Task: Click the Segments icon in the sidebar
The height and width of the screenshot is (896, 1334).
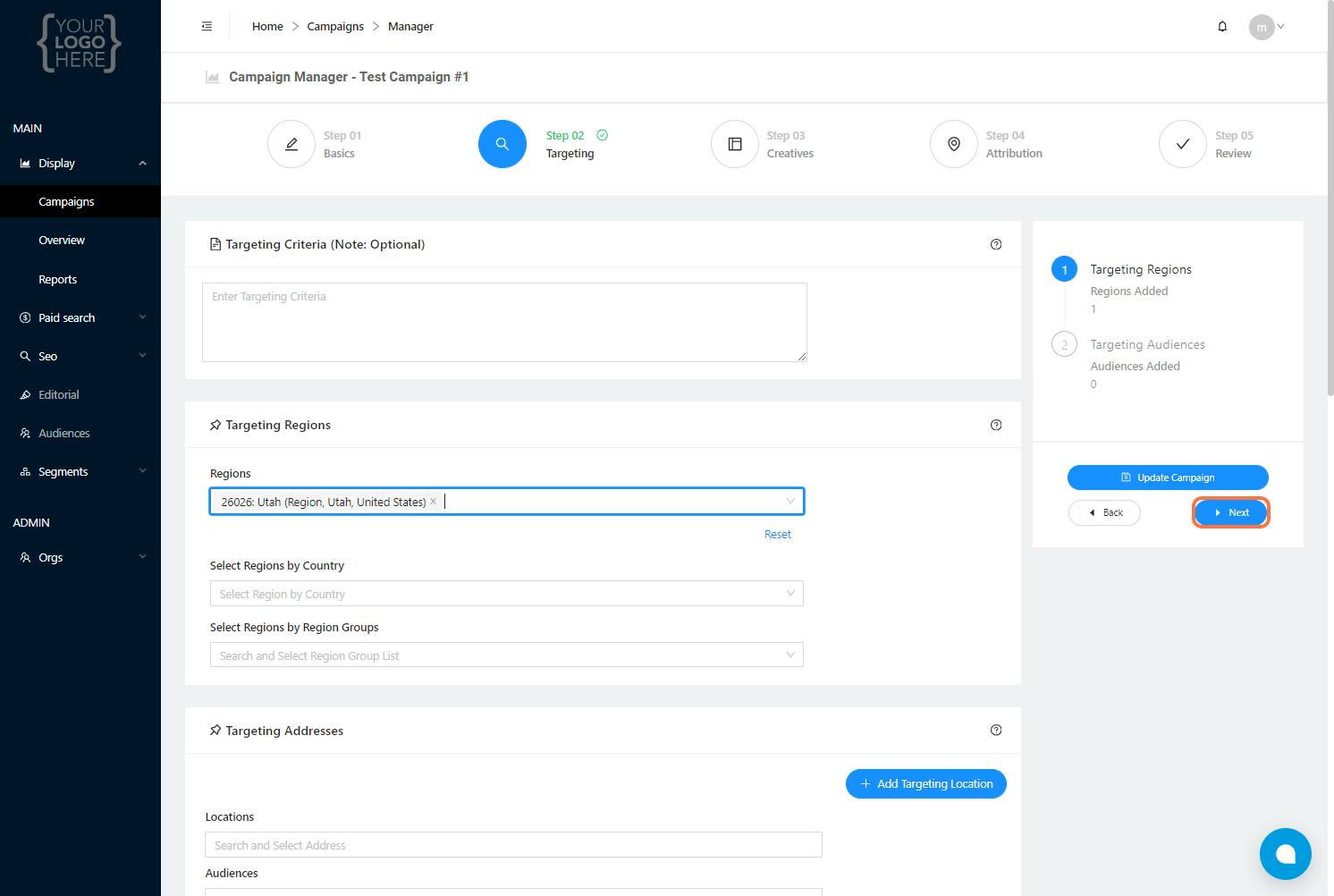Action: click(x=25, y=471)
